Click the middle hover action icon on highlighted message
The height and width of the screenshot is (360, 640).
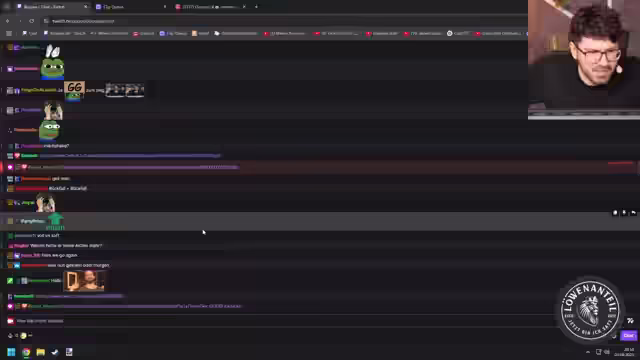coord(624,213)
